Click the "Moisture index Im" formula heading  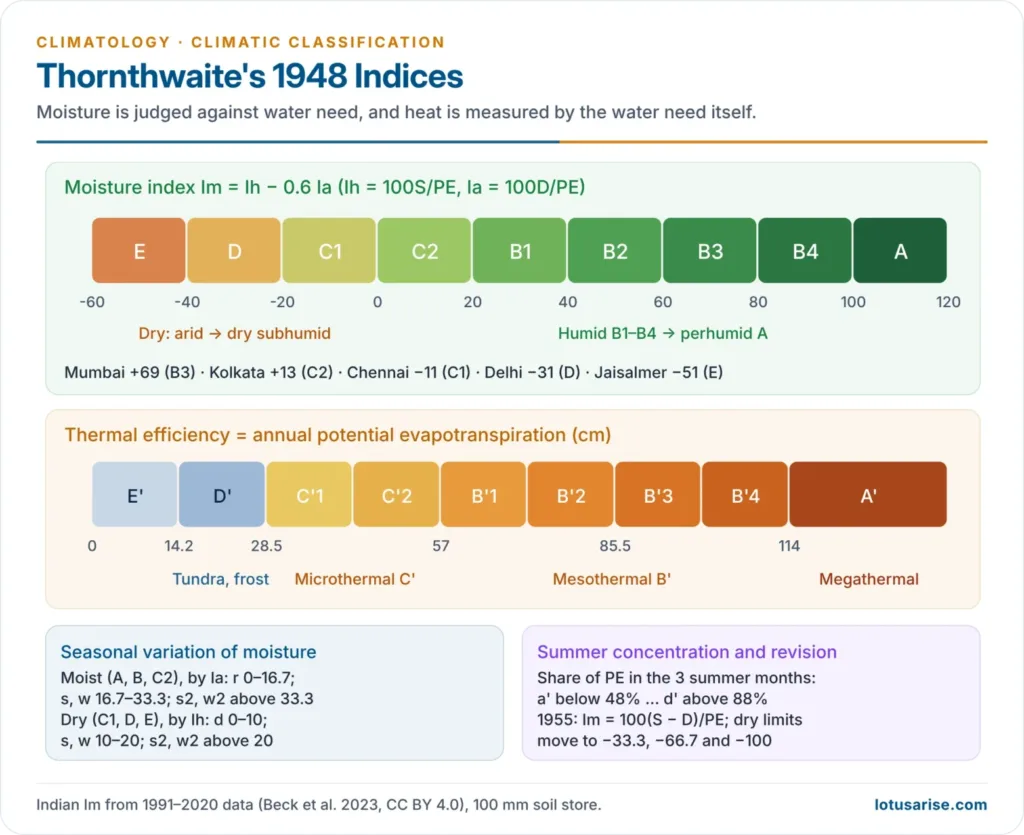(x=325, y=187)
